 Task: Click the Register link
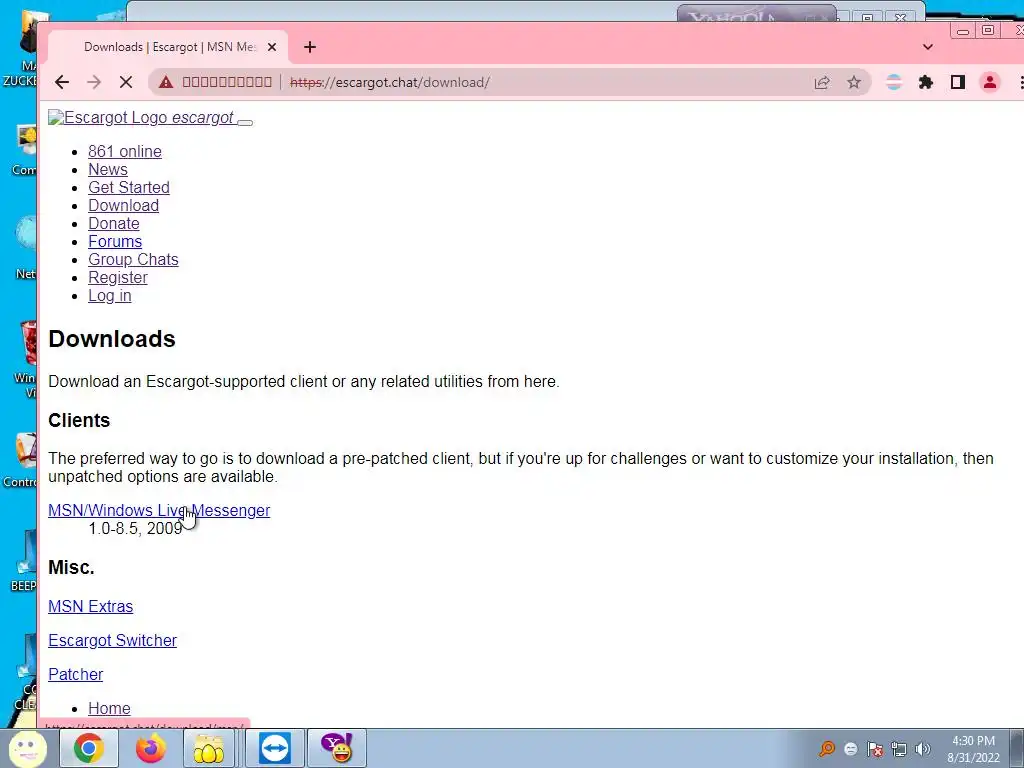pyautogui.click(x=118, y=278)
